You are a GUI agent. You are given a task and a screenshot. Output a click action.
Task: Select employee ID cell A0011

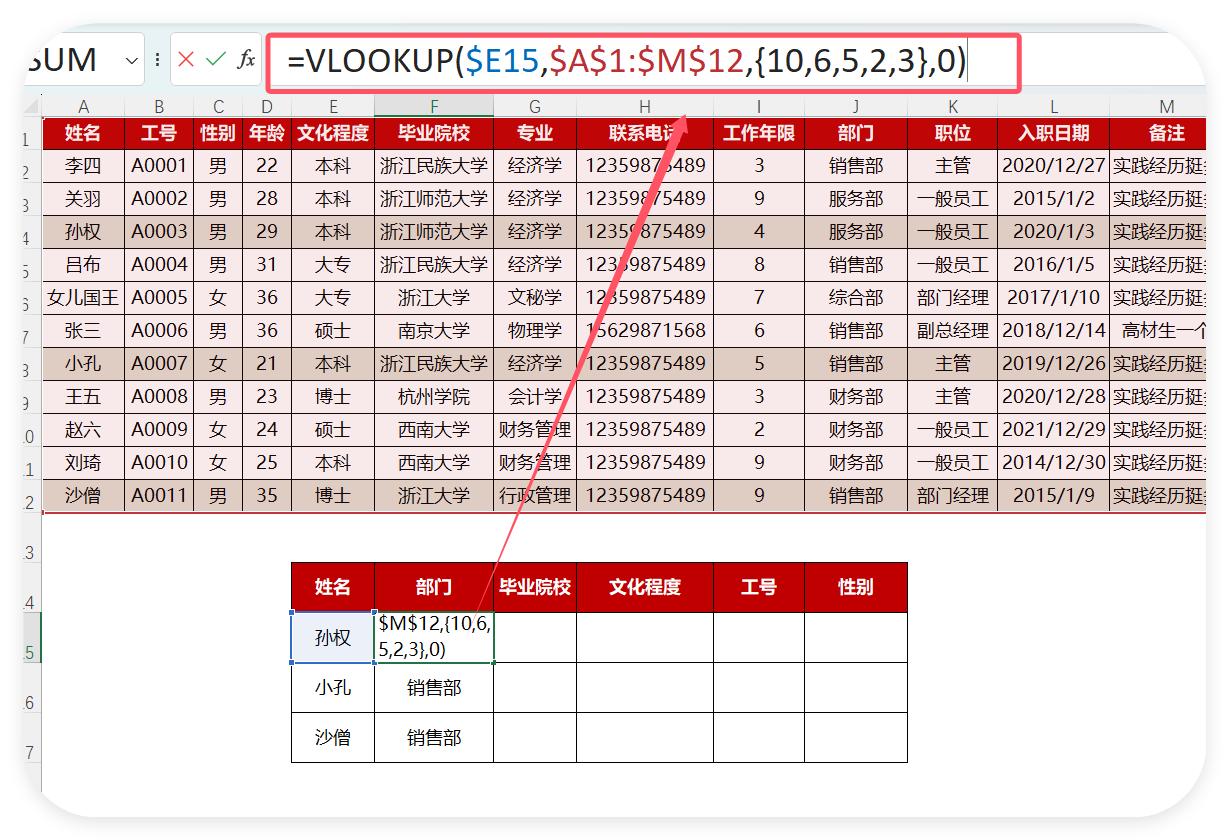tap(159, 496)
